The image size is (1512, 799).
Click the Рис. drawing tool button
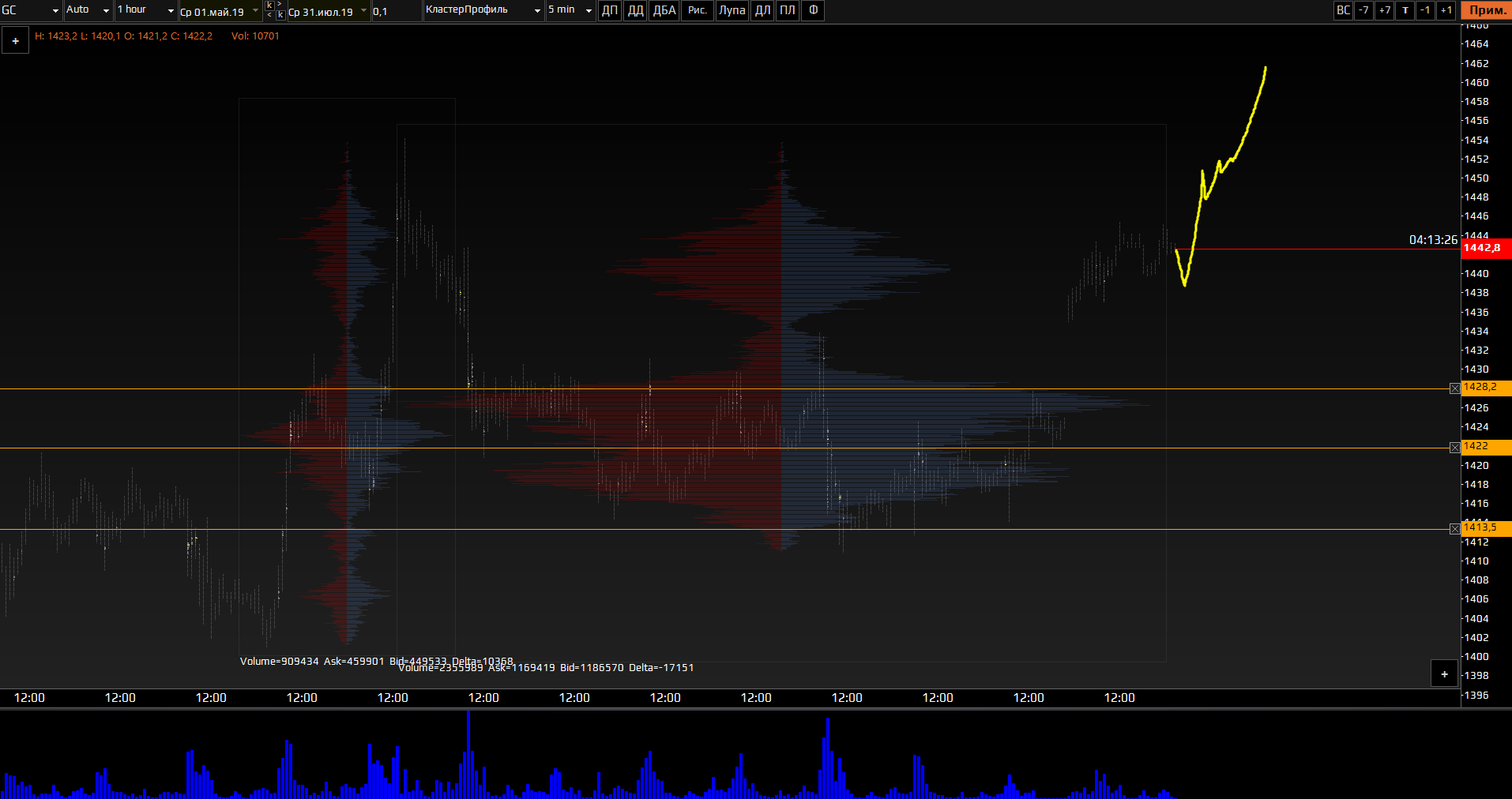pyautogui.click(x=697, y=10)
